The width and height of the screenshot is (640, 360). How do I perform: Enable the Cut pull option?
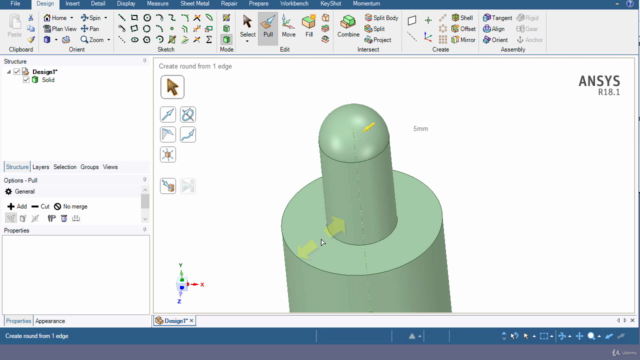click(x=40, y=207)
